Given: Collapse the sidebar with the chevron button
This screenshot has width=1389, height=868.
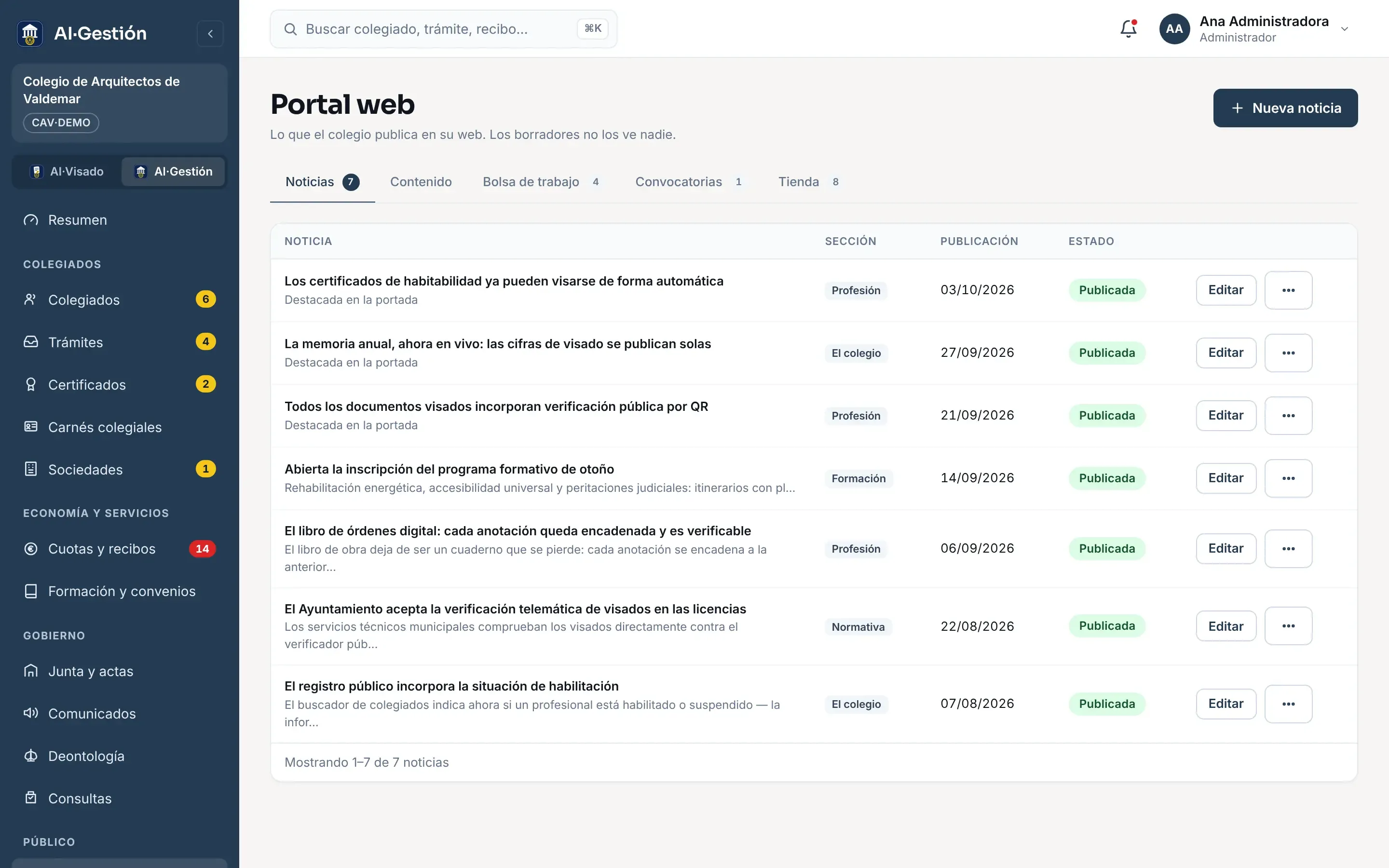Looking at the screenshot, I should [x=210, y=33].
